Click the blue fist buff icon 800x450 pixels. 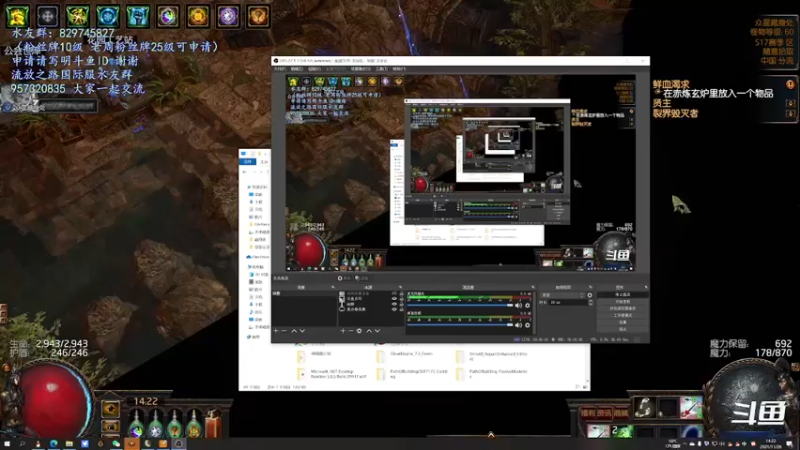click(138, 16)
